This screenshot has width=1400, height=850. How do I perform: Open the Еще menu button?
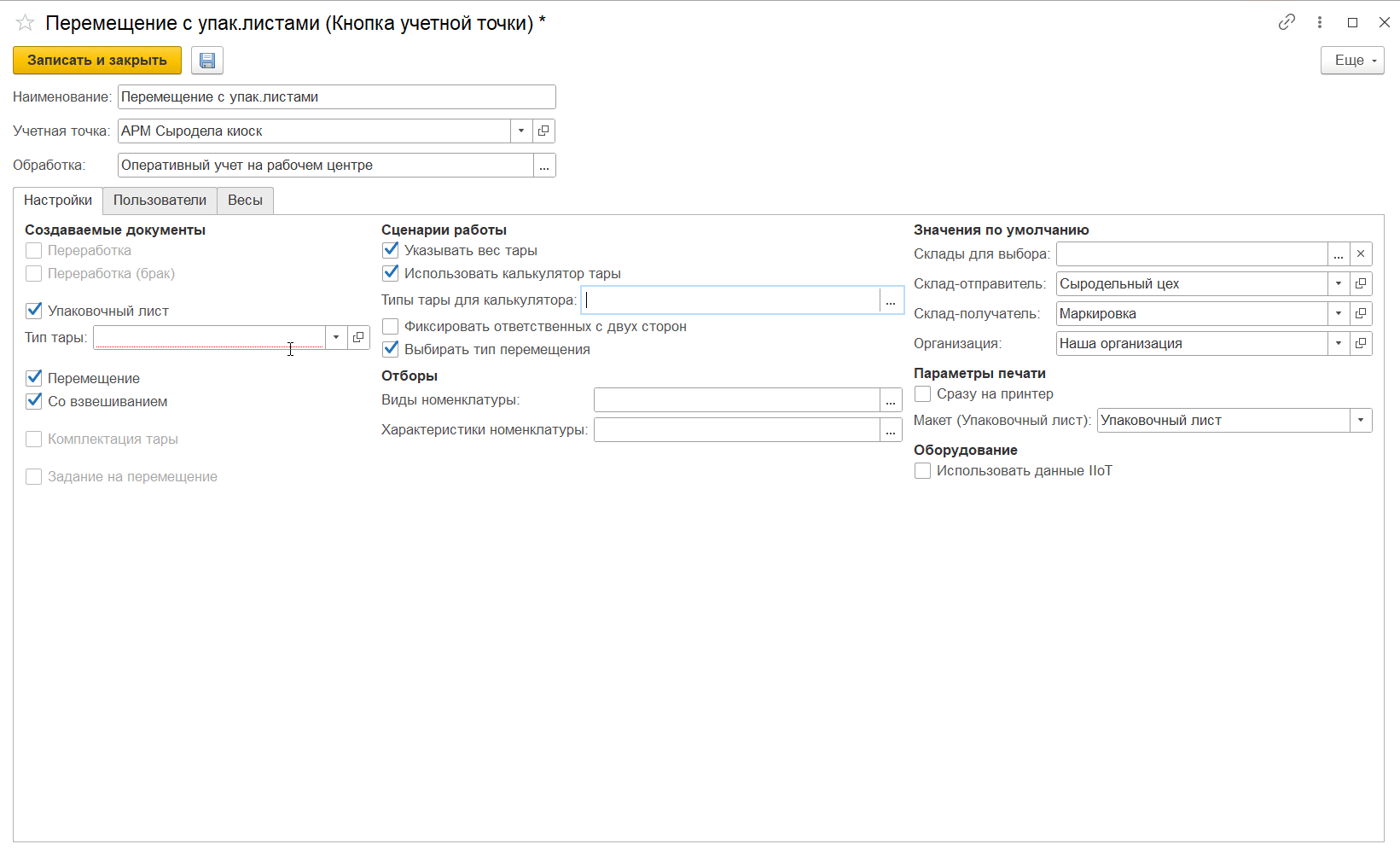coord(1352,61)
